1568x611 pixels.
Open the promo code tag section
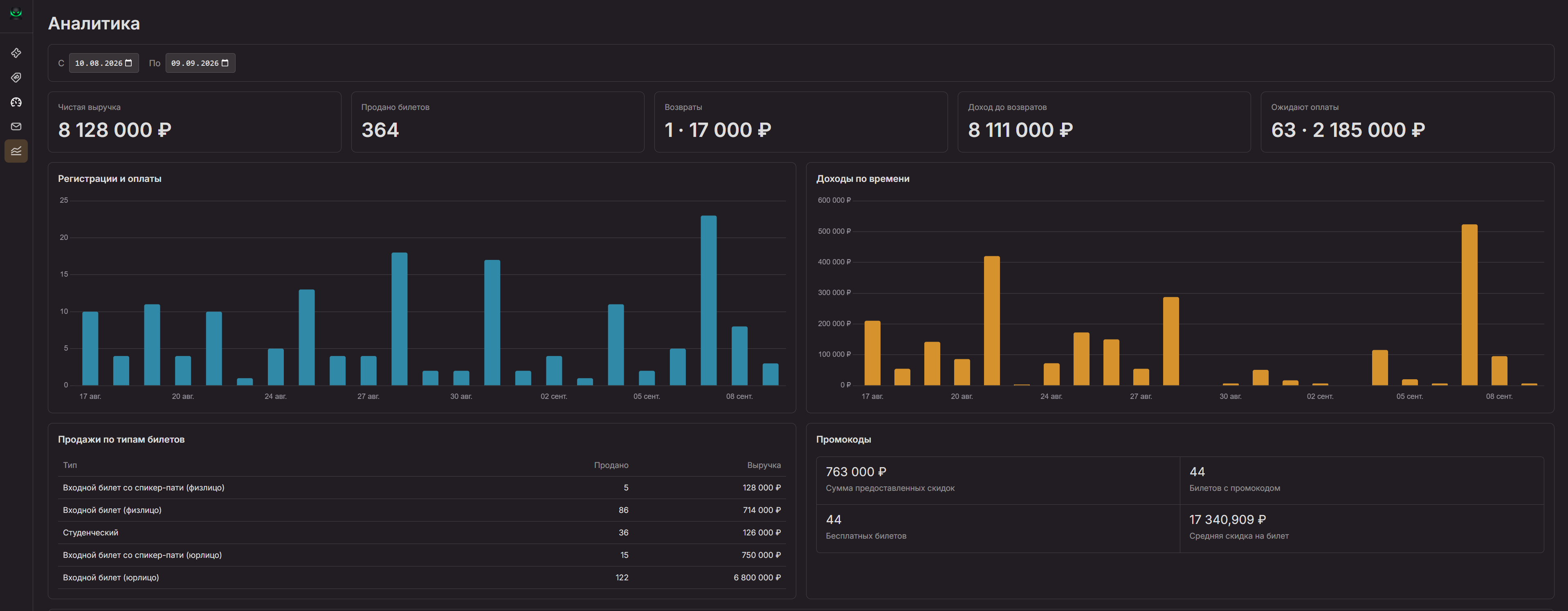(16, 77)
